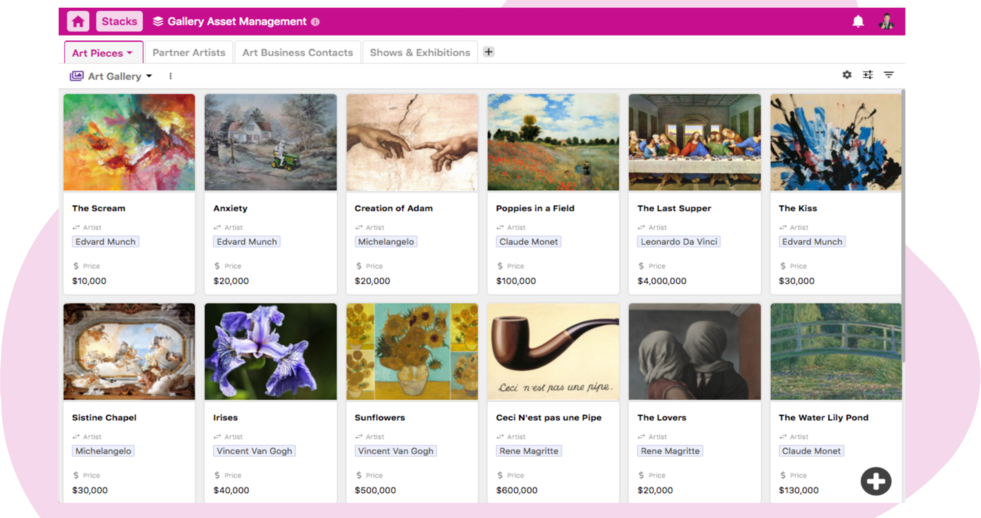Open the Creation of Adam thumbnail

click(x=412, y=142)
